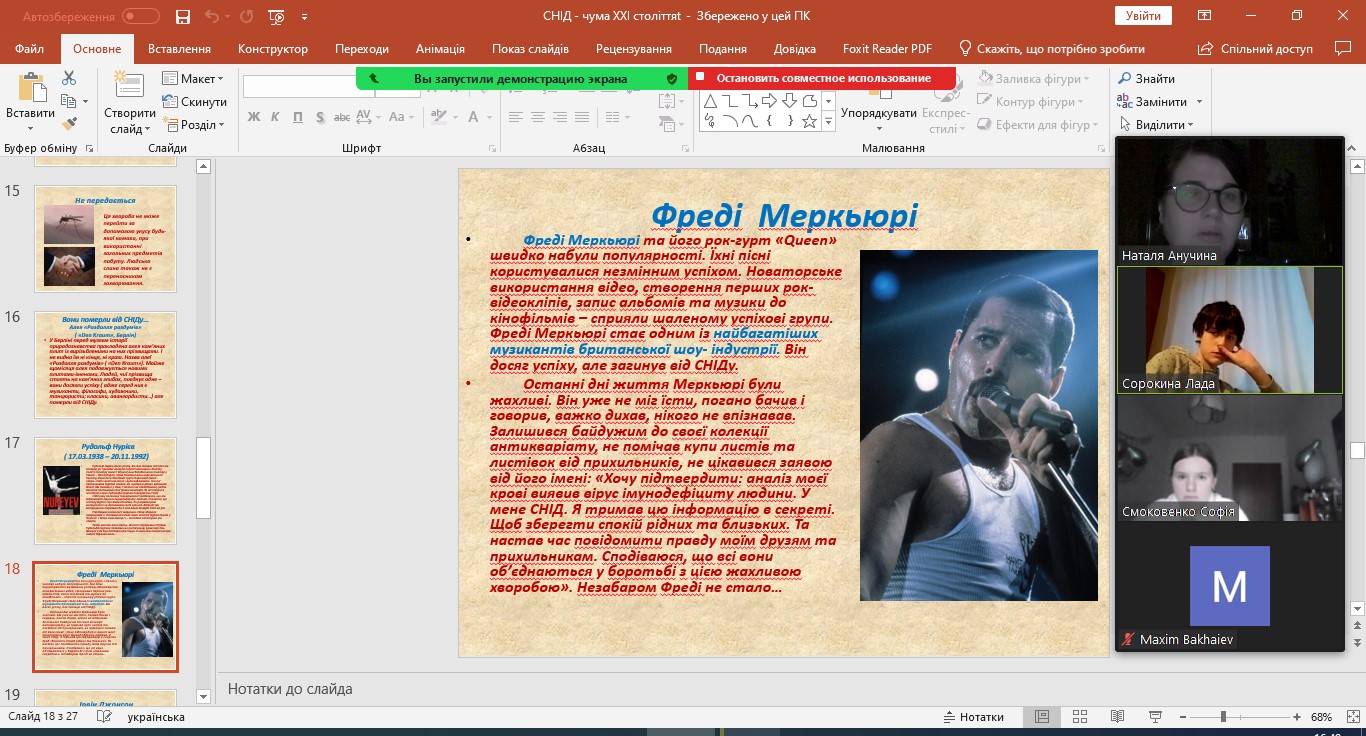Switch to the Переходи tab
Screen dimensions: 1366x736
(362, 49)
